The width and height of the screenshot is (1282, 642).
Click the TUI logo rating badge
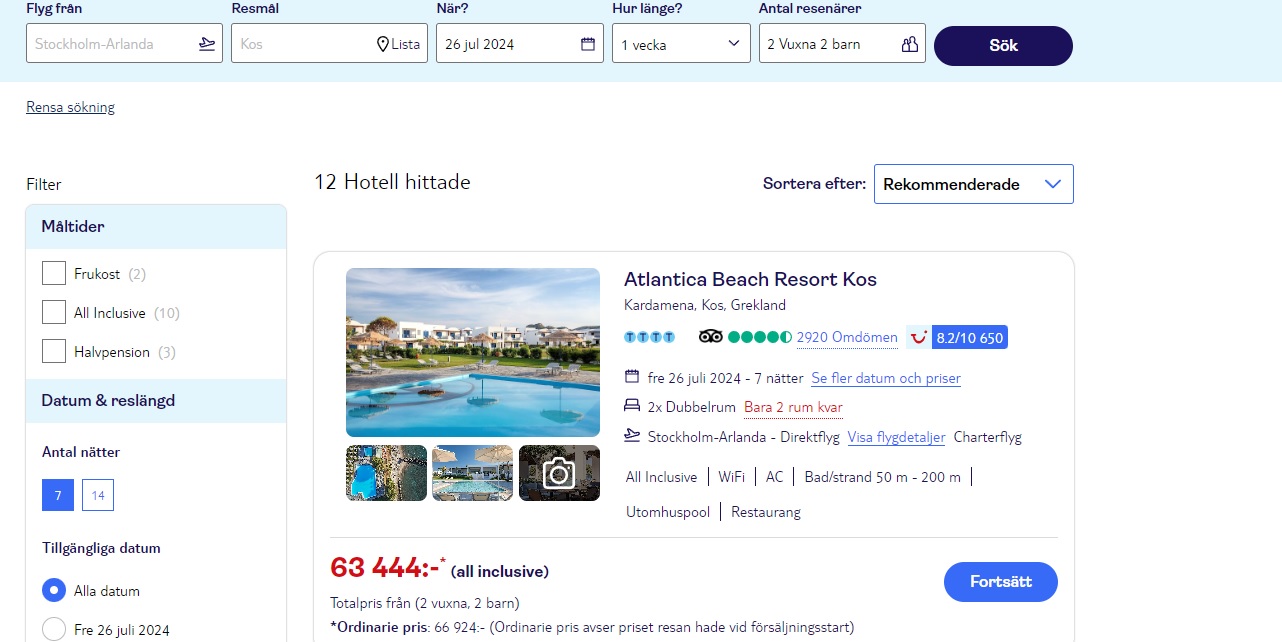coord(918,337)
